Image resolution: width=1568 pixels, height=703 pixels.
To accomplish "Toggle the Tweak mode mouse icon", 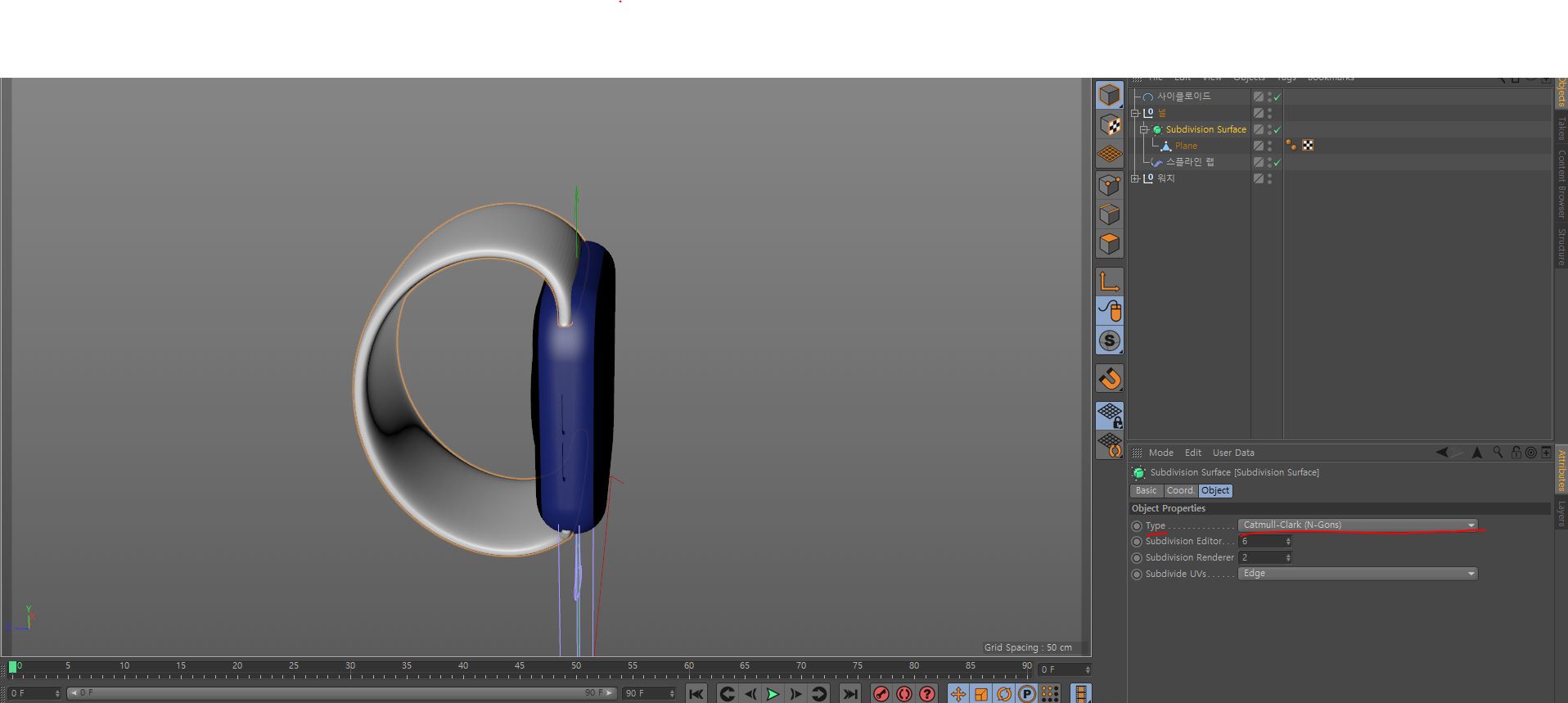I will (x=1110, y=311).
